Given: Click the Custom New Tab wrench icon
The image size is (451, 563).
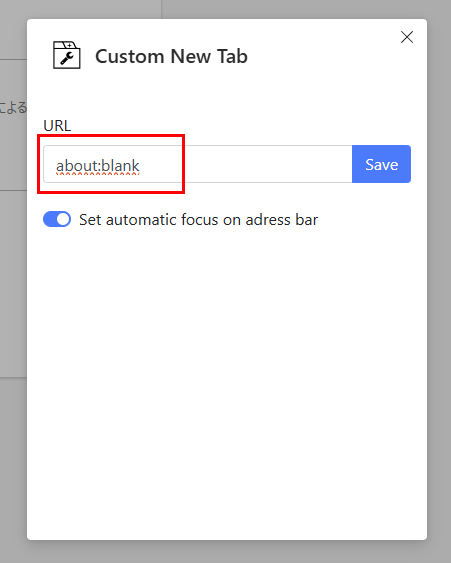Looking at the screenshot, I should [x=67, y=55].
